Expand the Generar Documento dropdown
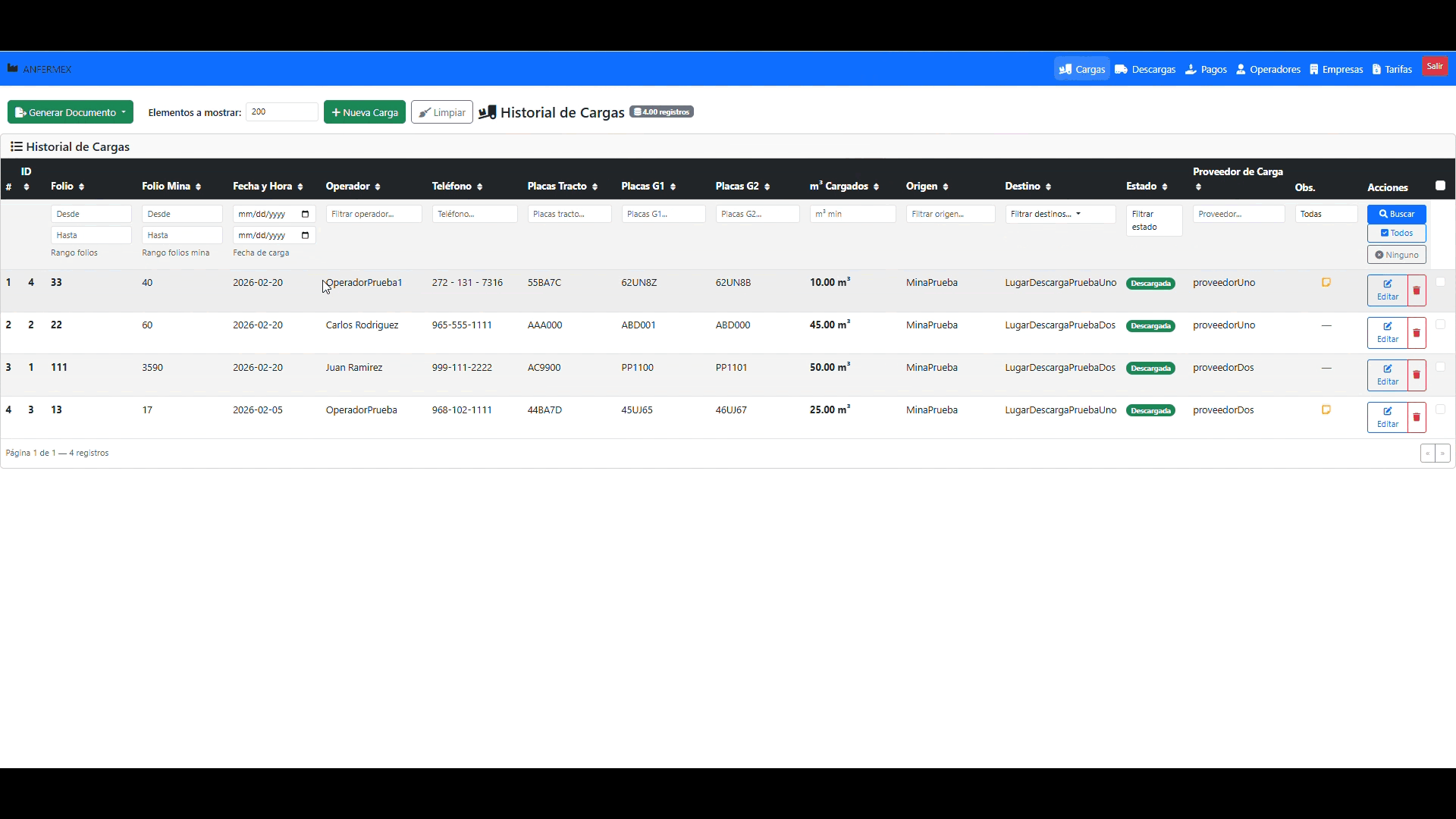This screenshot has height=819, width=1456. pyautogui.click(x=71, y=112)
